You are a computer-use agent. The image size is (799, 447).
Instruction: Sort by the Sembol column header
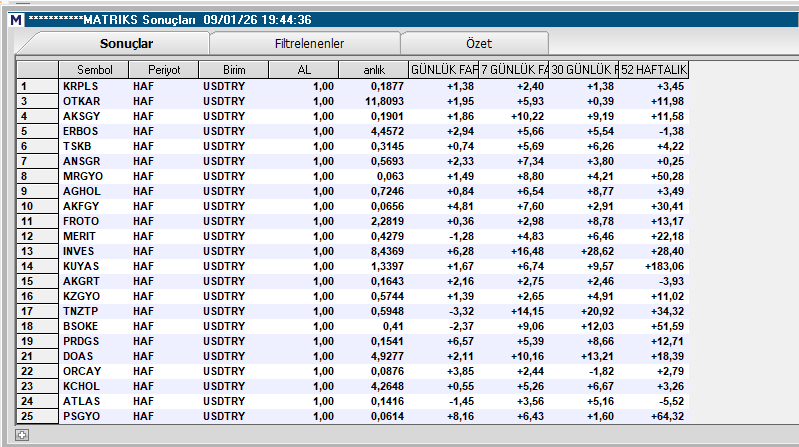pos(94,70)
